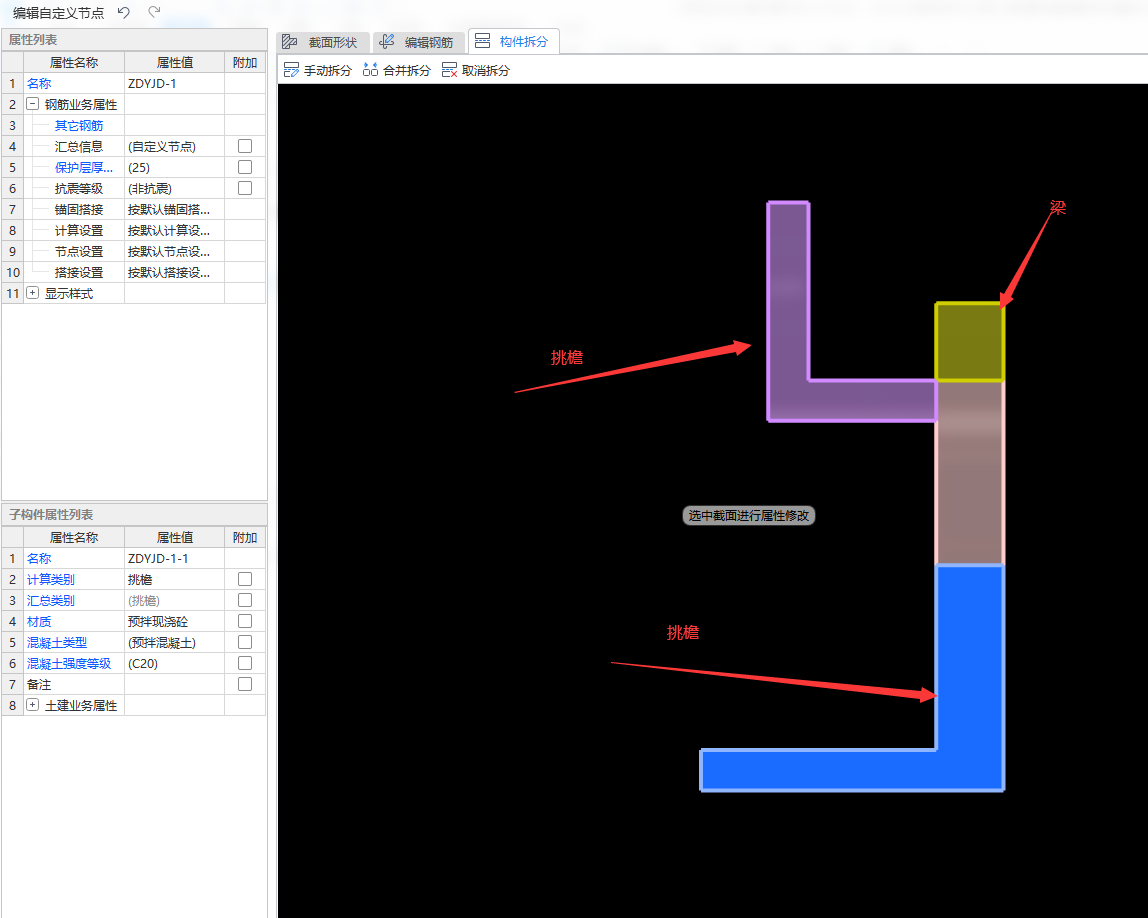
Task: Click the 备注 value cell
Action: click(174, 684)
